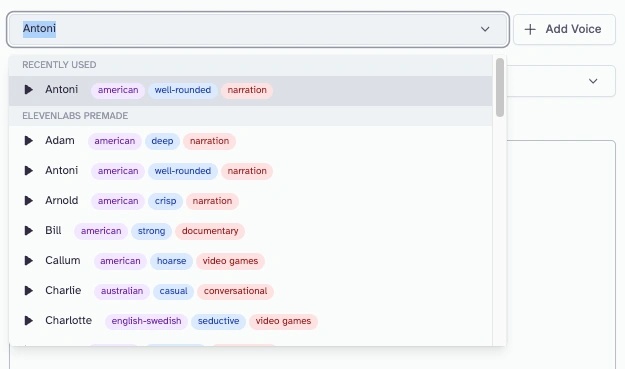Select Bill documentary voice
This screenshot has height=369, width=625.
coord(250,231)
